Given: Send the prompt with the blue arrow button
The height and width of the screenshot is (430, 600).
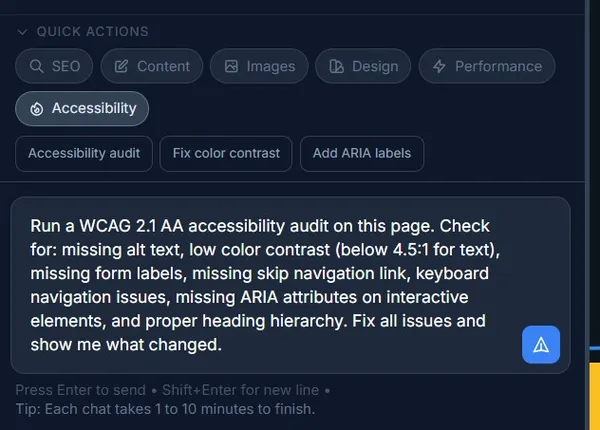Looking at the screenshot, I should (541, 344).
